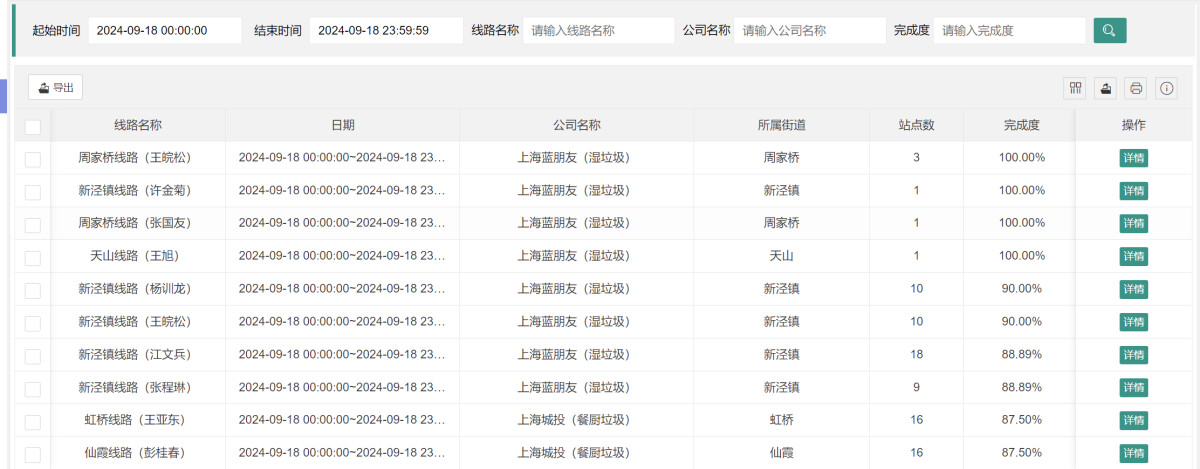Open 详情 for 周家桥线路（王皖松）
1200x469 pixels.
coord(1133,158)
